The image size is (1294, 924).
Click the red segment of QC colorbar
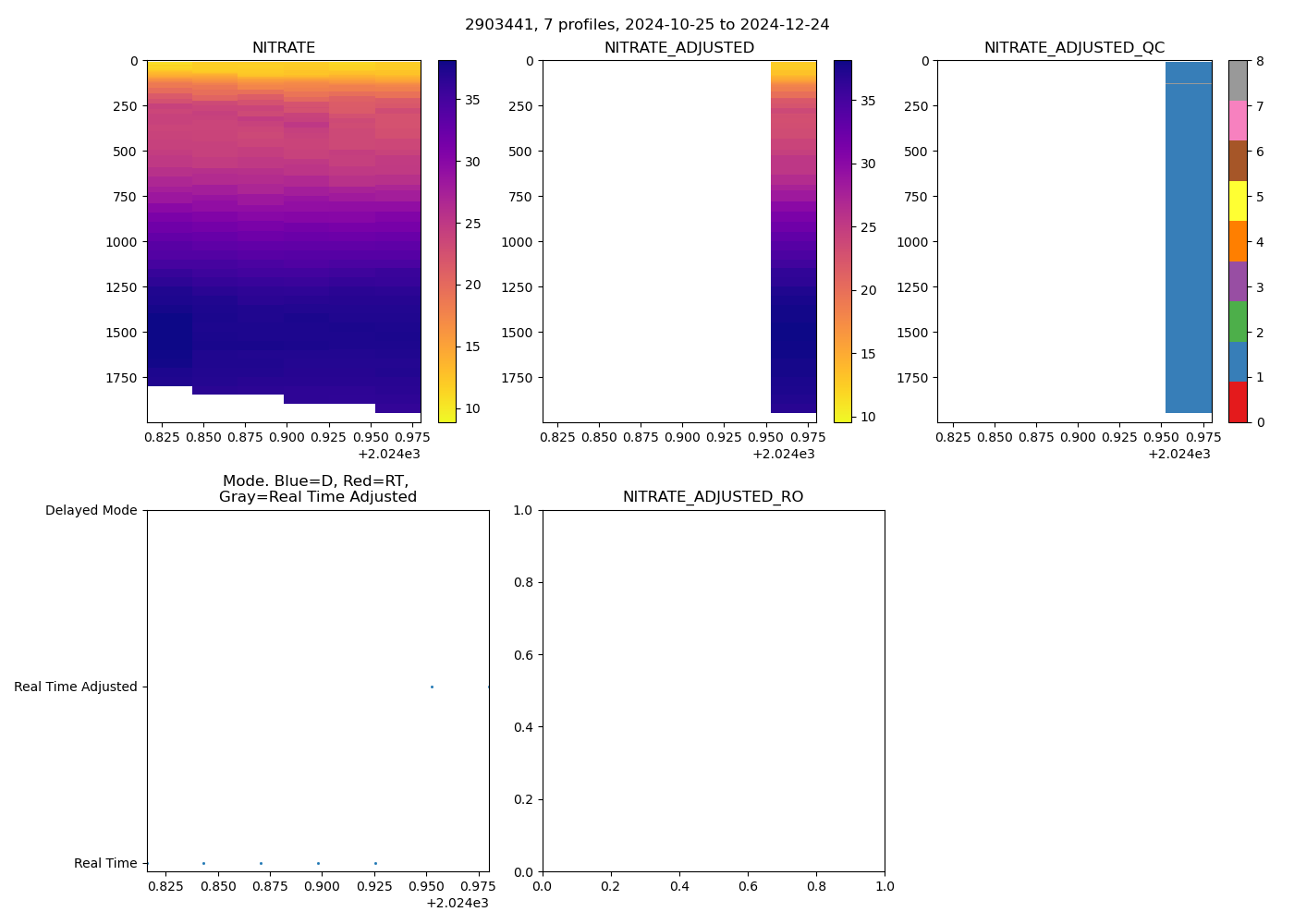1238,402
